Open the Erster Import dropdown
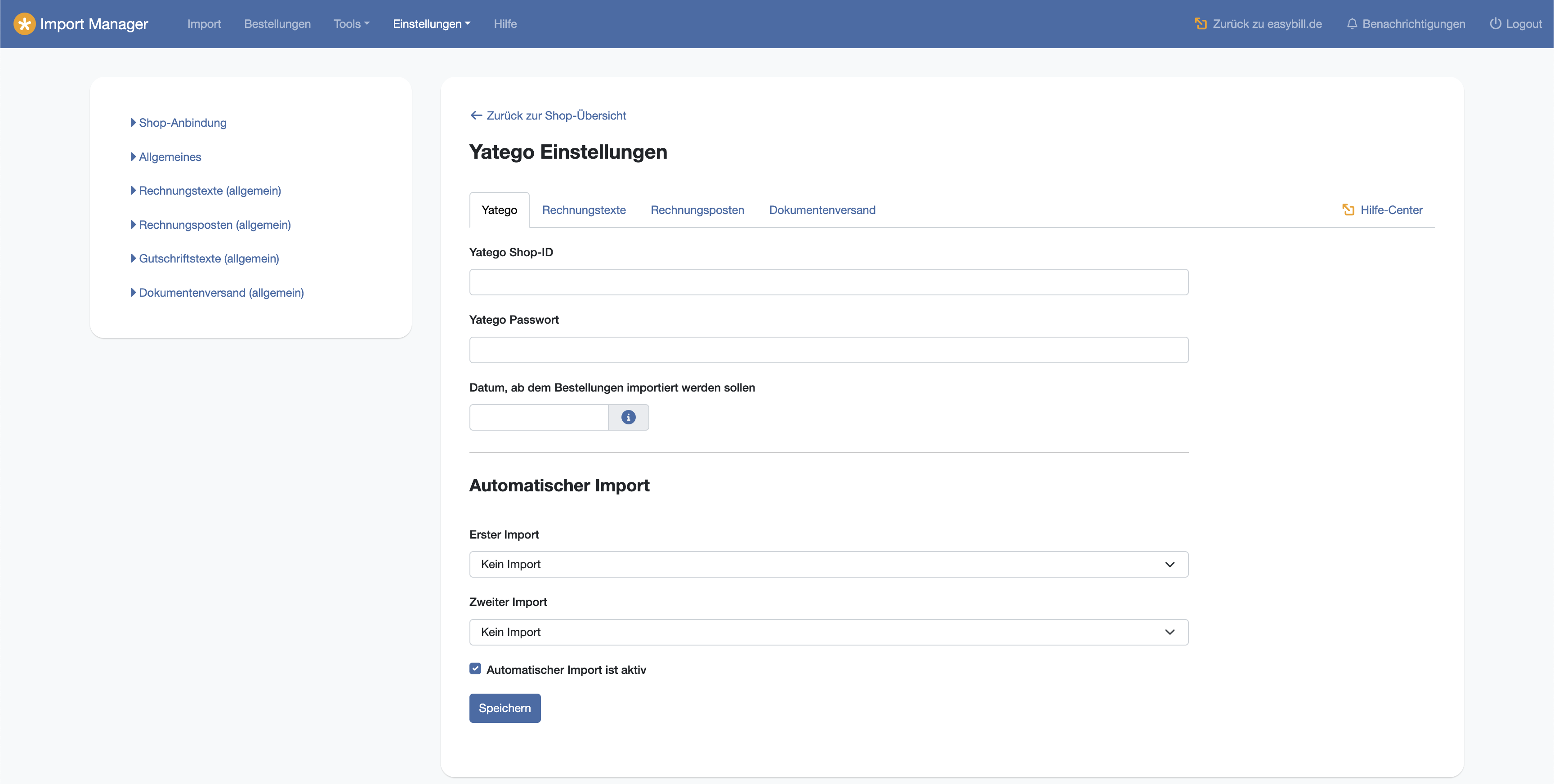Viewport: 1554px width, 784px height. coord(828,565)
